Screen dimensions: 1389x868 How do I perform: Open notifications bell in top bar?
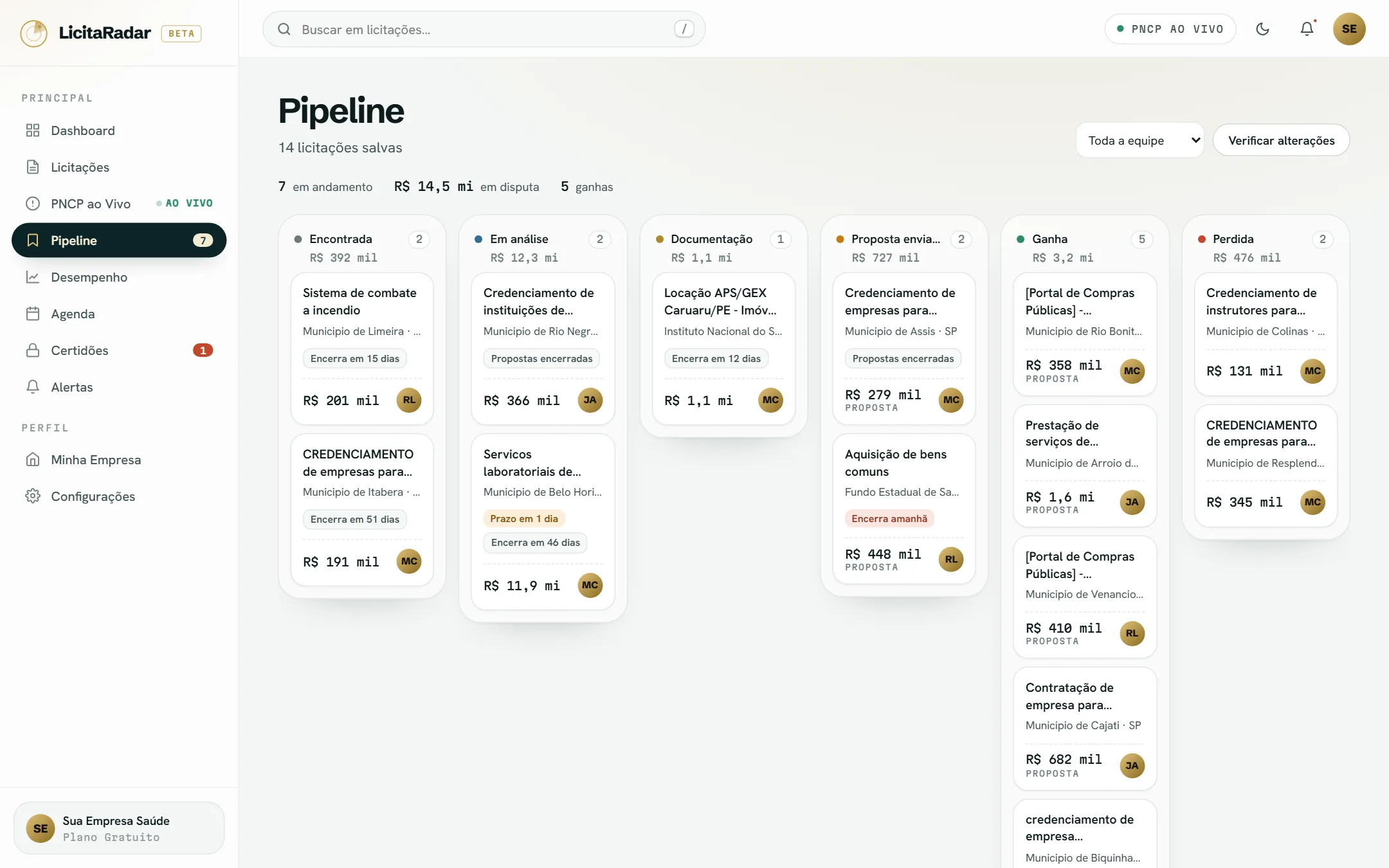coord(1307,29)
